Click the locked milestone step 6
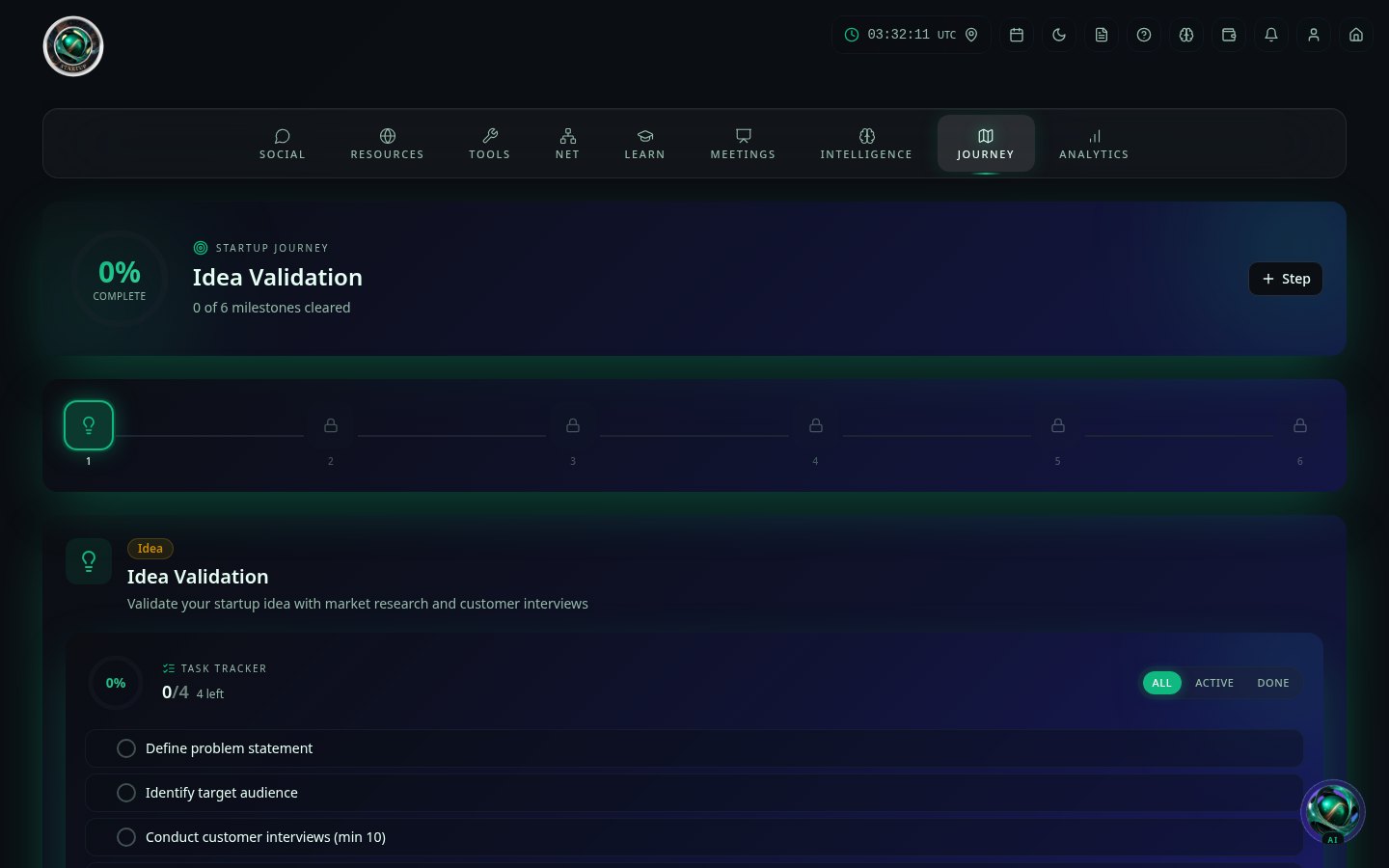The height and width of the screenshot is (868, 1389). coord(1300,425)
